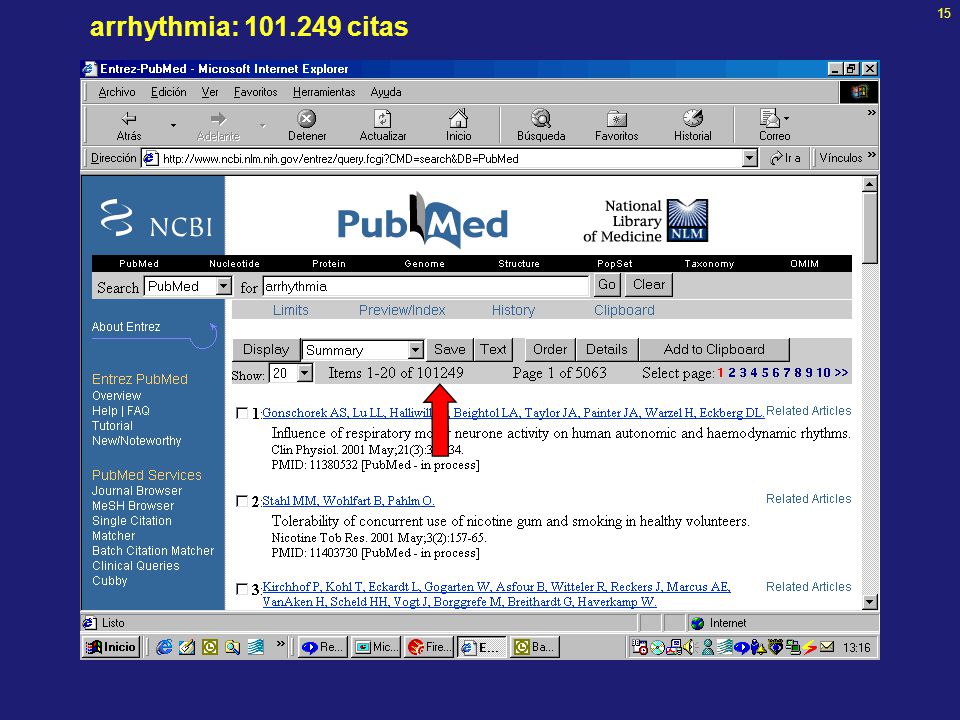Open the Historial panel
The width and height of the screenshot is (960, 720).
click(692, 126)
